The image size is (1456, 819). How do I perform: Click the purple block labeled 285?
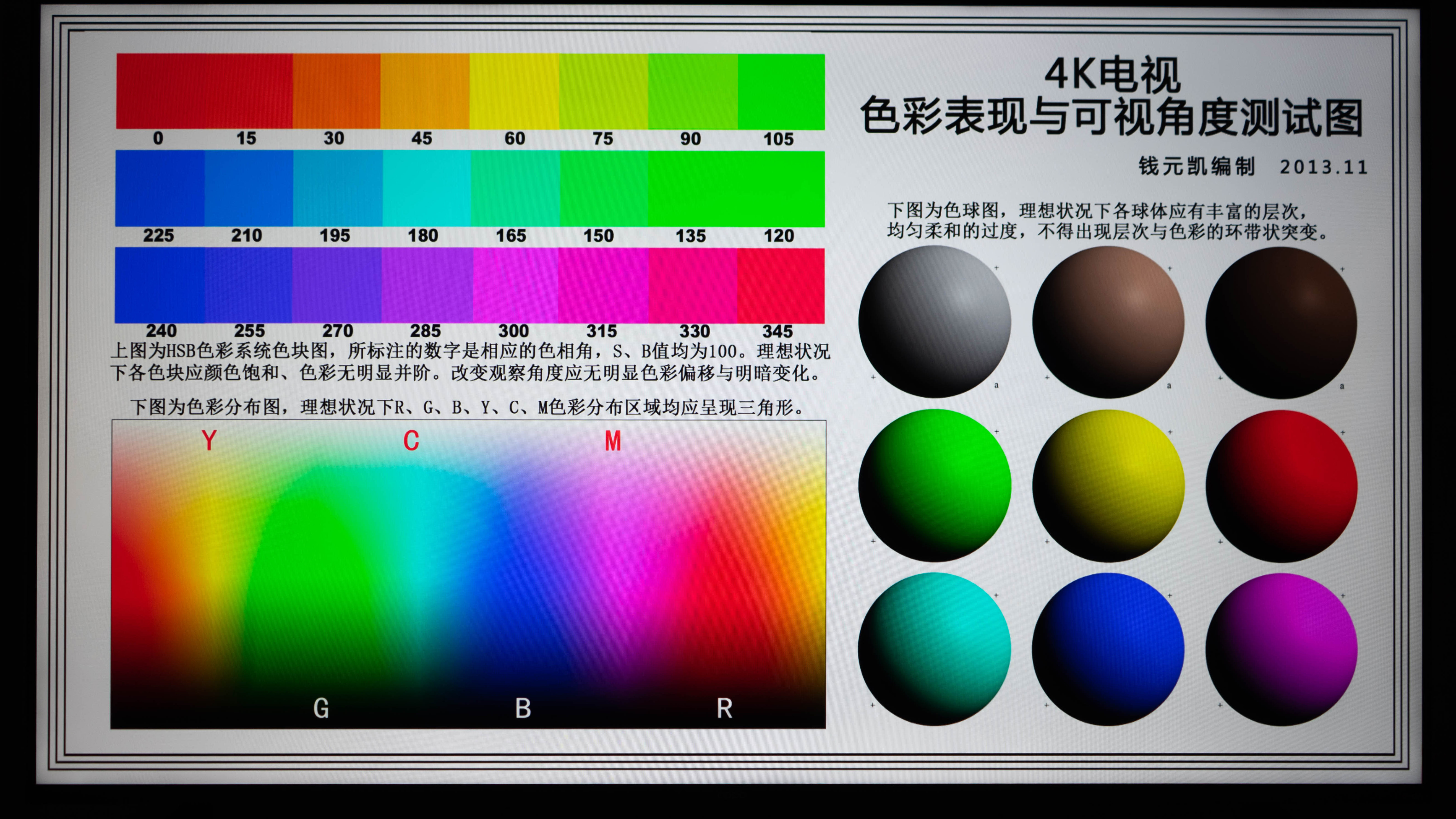tap(427, 285)
